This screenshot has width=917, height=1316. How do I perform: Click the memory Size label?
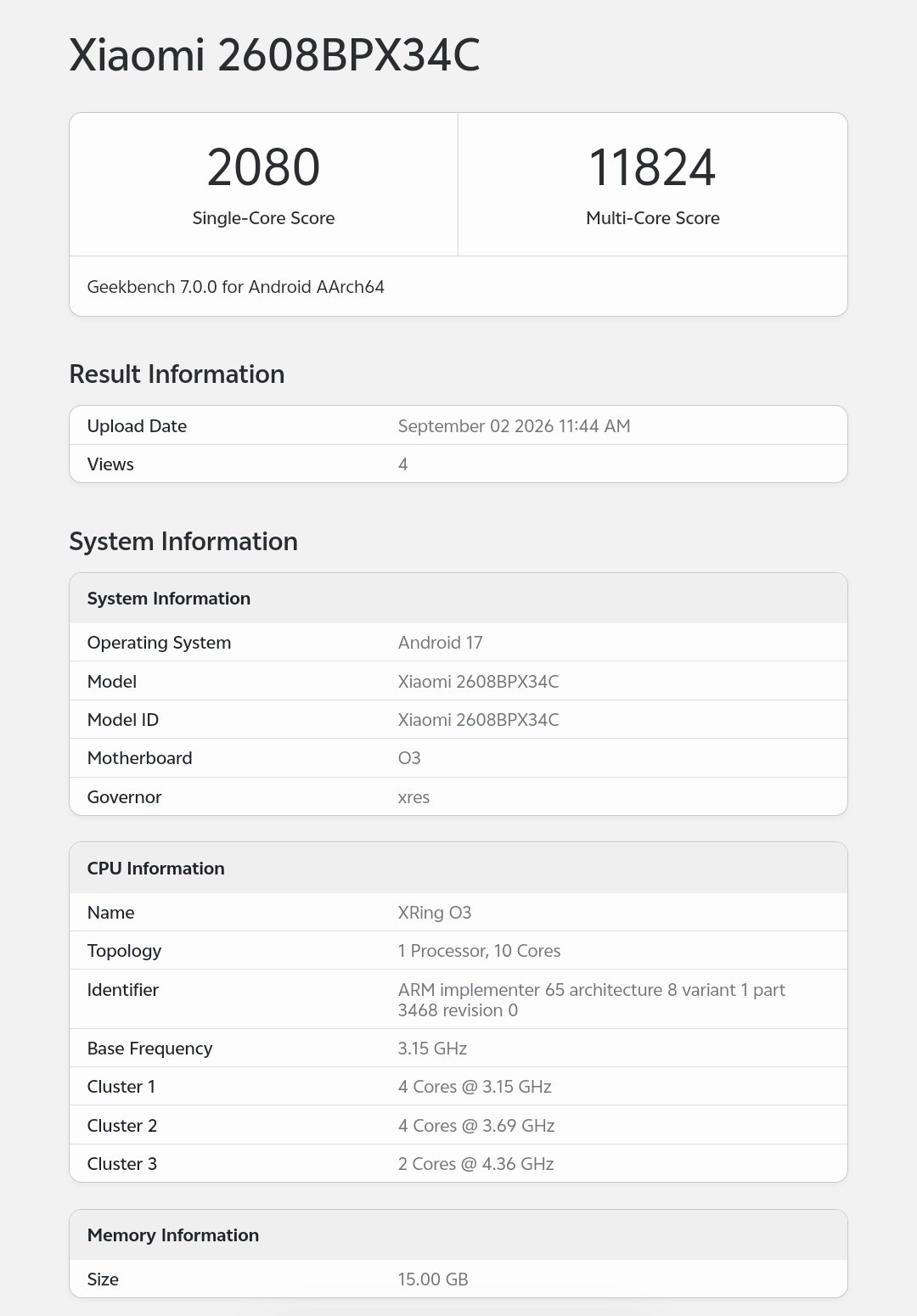pyautogui.click(x=103, y=1279)
